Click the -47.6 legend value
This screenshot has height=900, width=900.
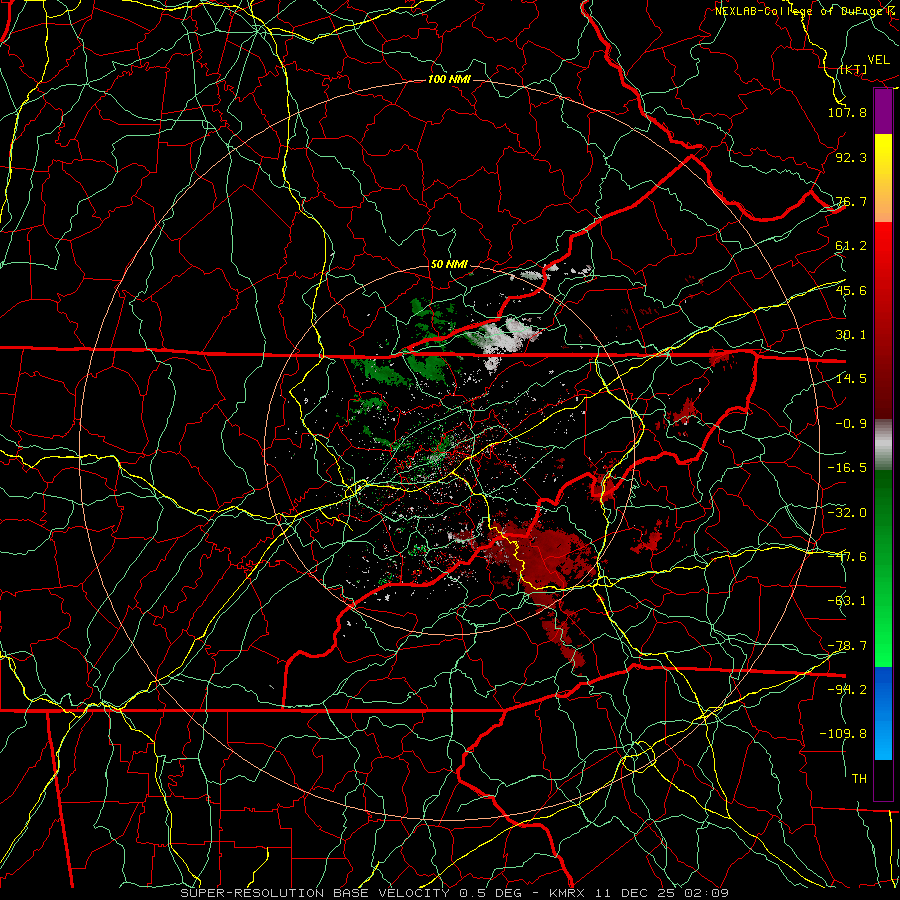tap(847, 557)
